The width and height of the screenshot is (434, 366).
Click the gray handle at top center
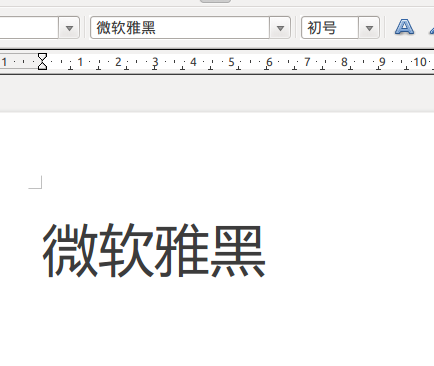[215, 1]
